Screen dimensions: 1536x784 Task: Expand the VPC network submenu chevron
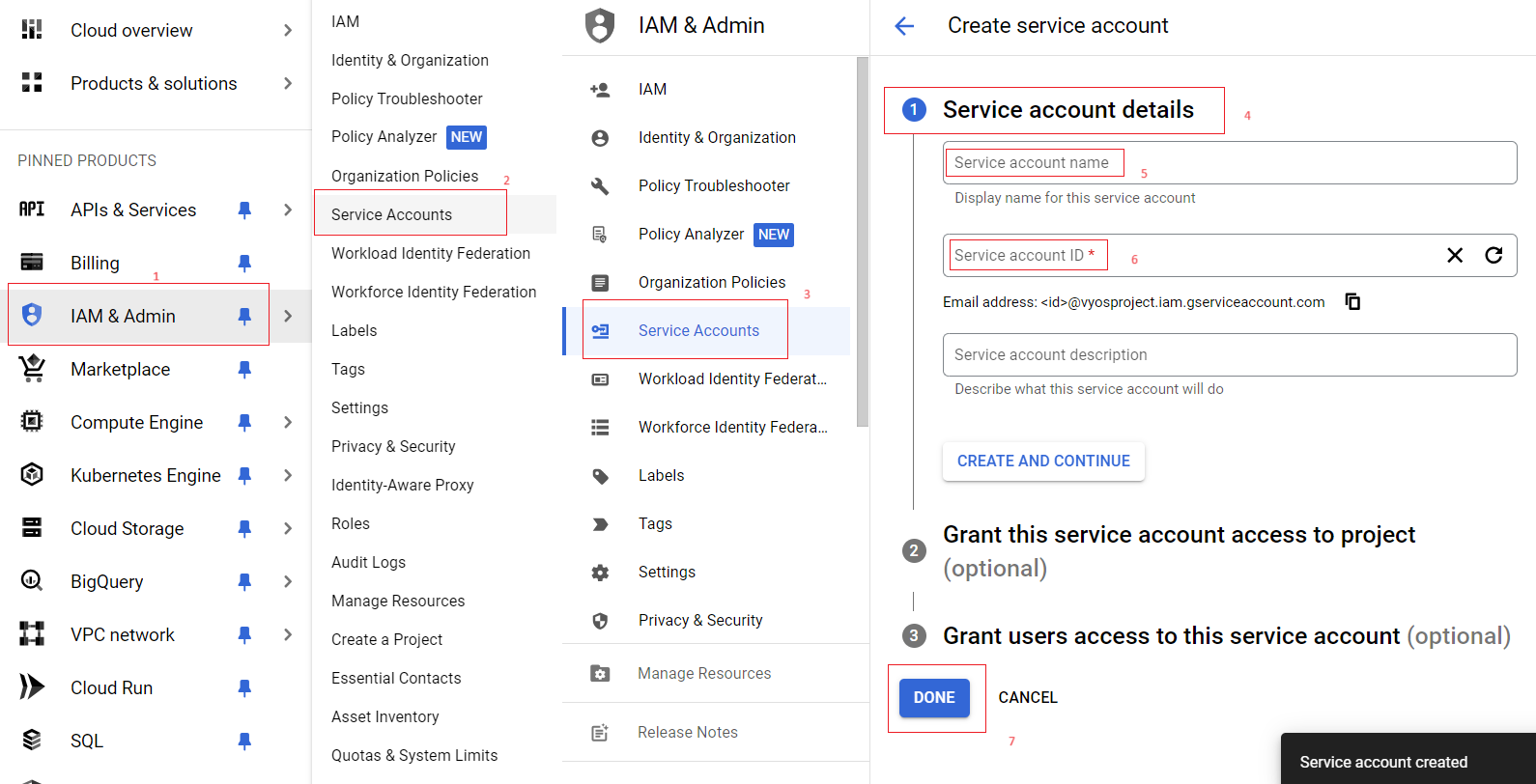288,634
